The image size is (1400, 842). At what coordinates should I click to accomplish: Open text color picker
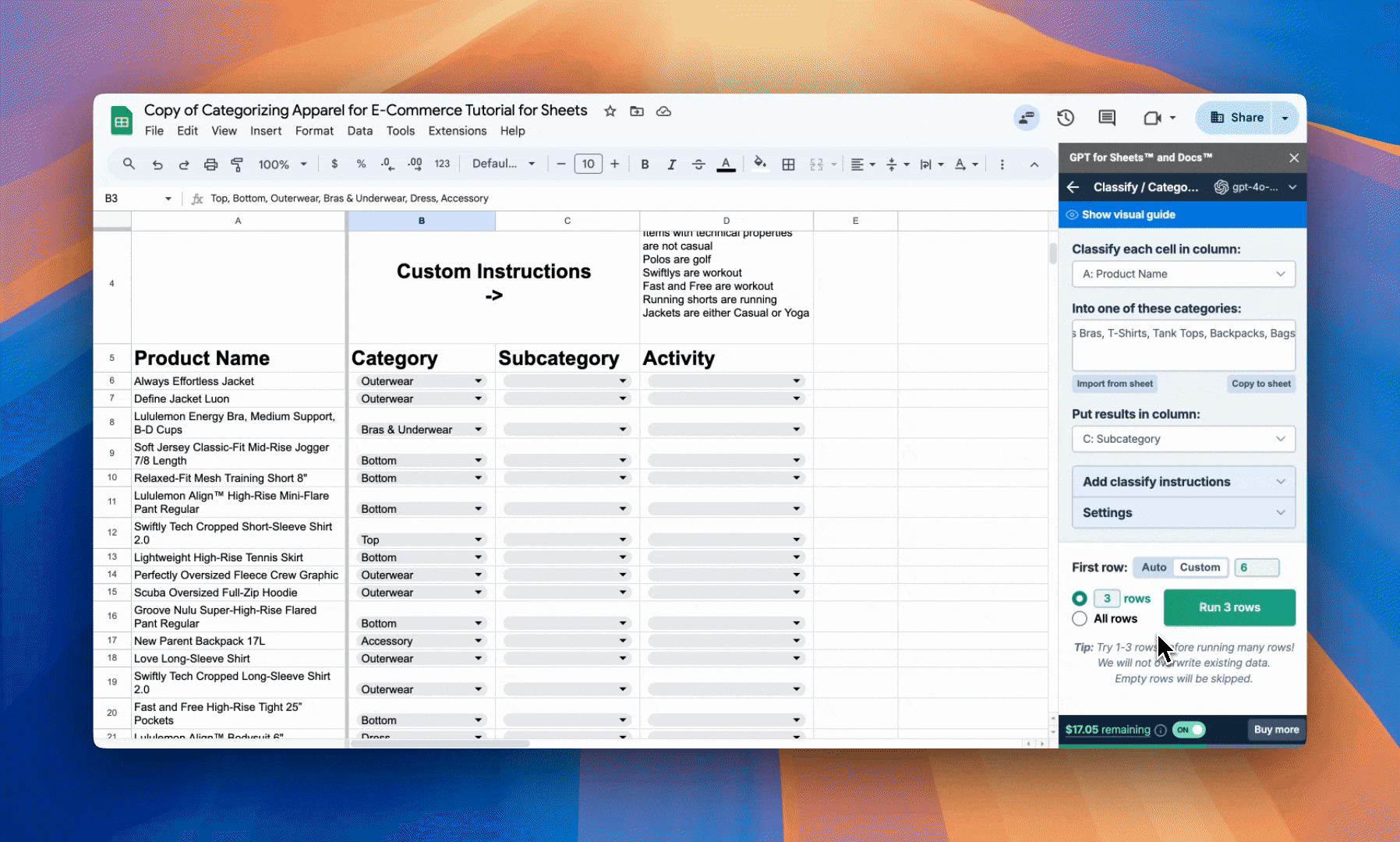tap(726, 164)
